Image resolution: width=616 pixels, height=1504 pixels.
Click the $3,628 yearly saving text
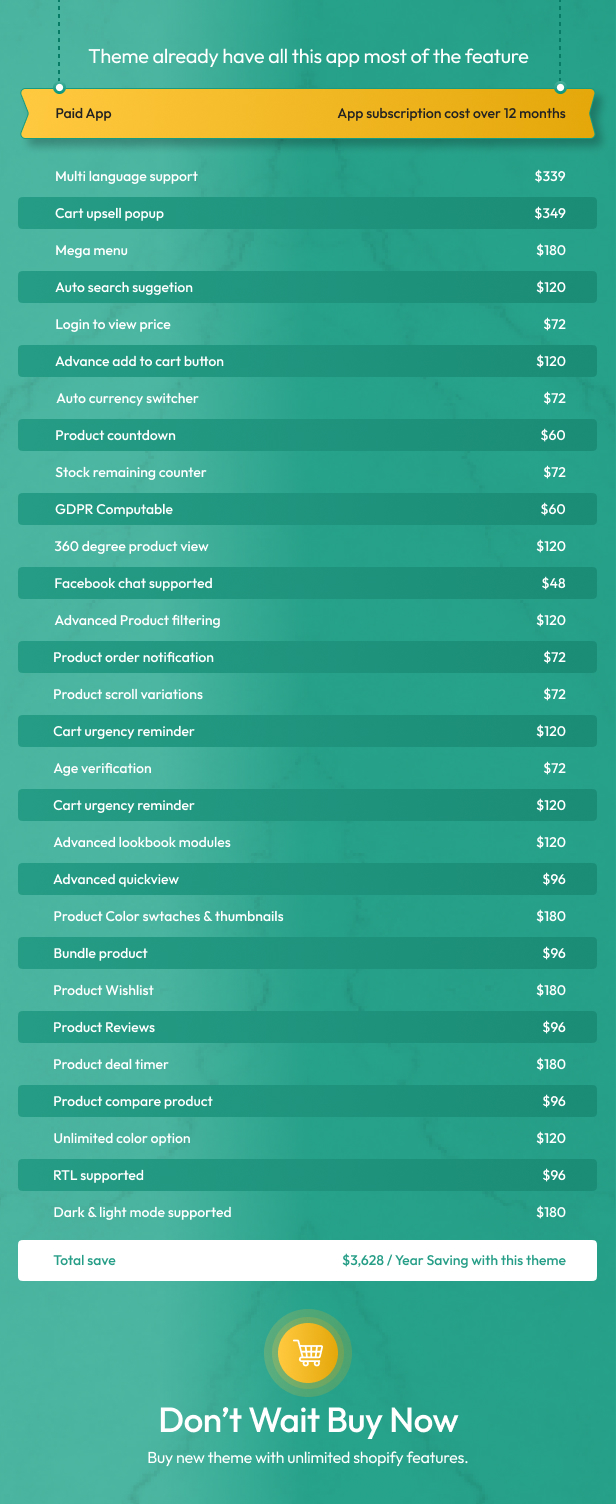coord(454,1260)
